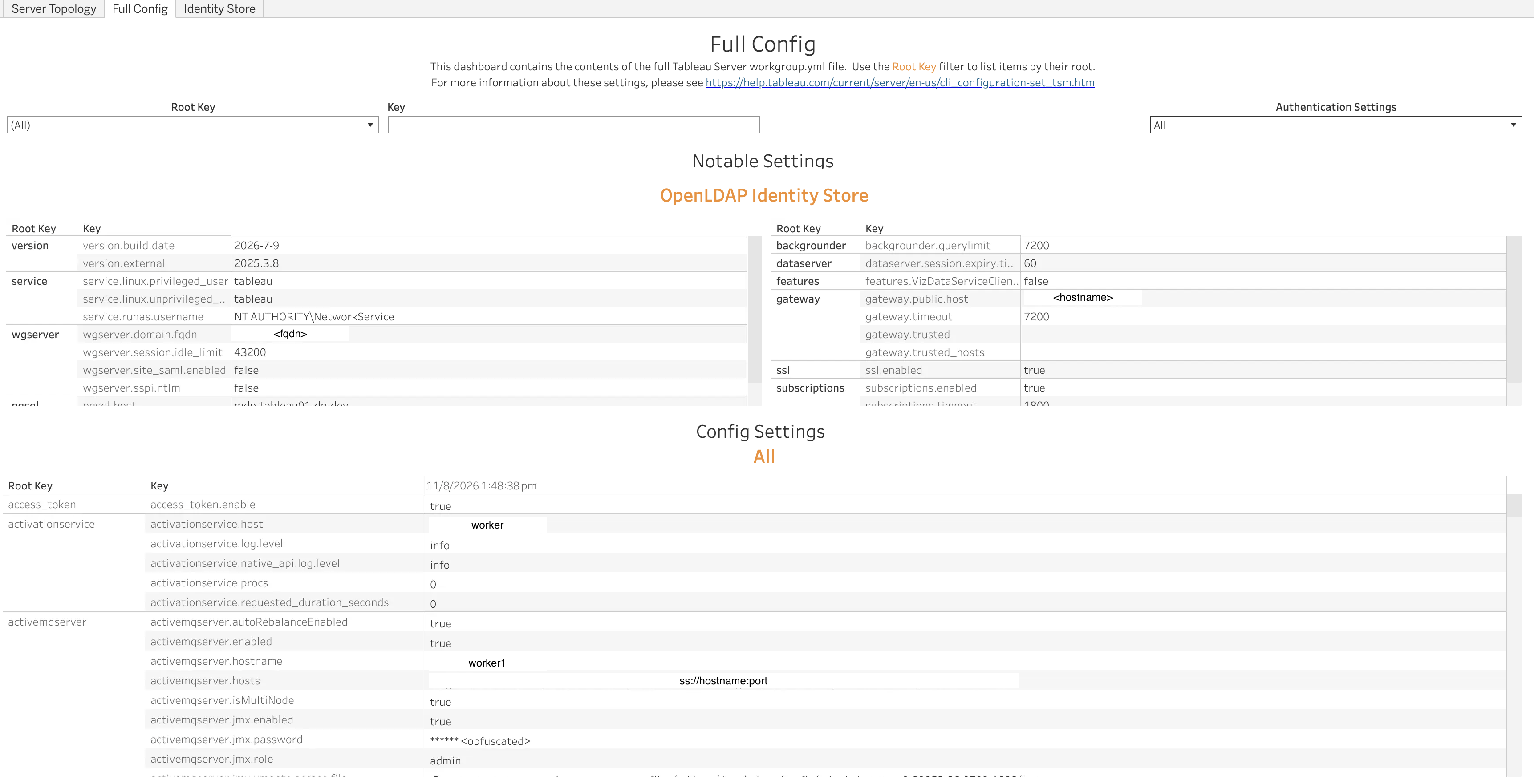1534x784 pixels.
Task: Click the NT AUTHORITY\NetworkService value
Action: click(x=314, y=317)
